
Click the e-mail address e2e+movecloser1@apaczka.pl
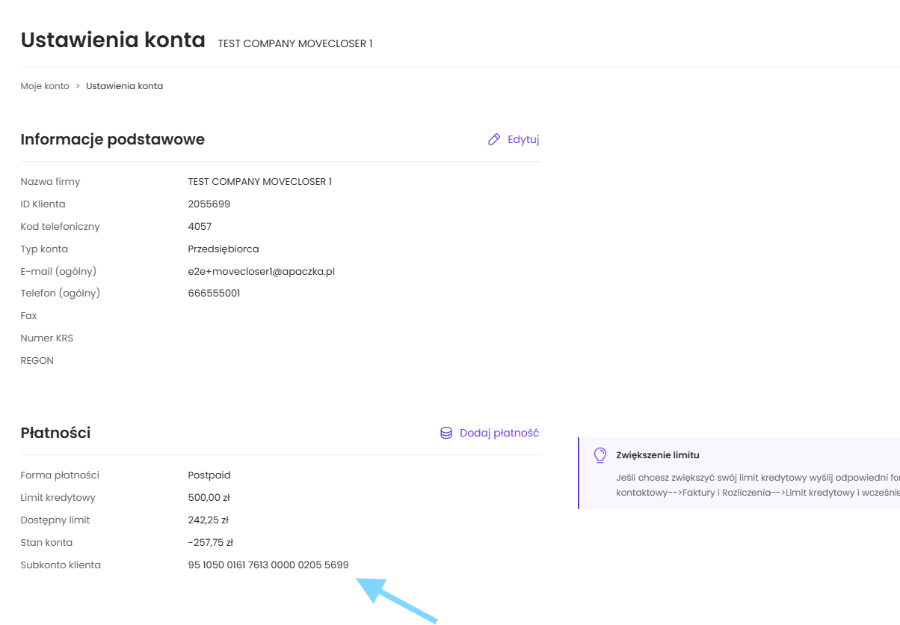click(260, 271)
